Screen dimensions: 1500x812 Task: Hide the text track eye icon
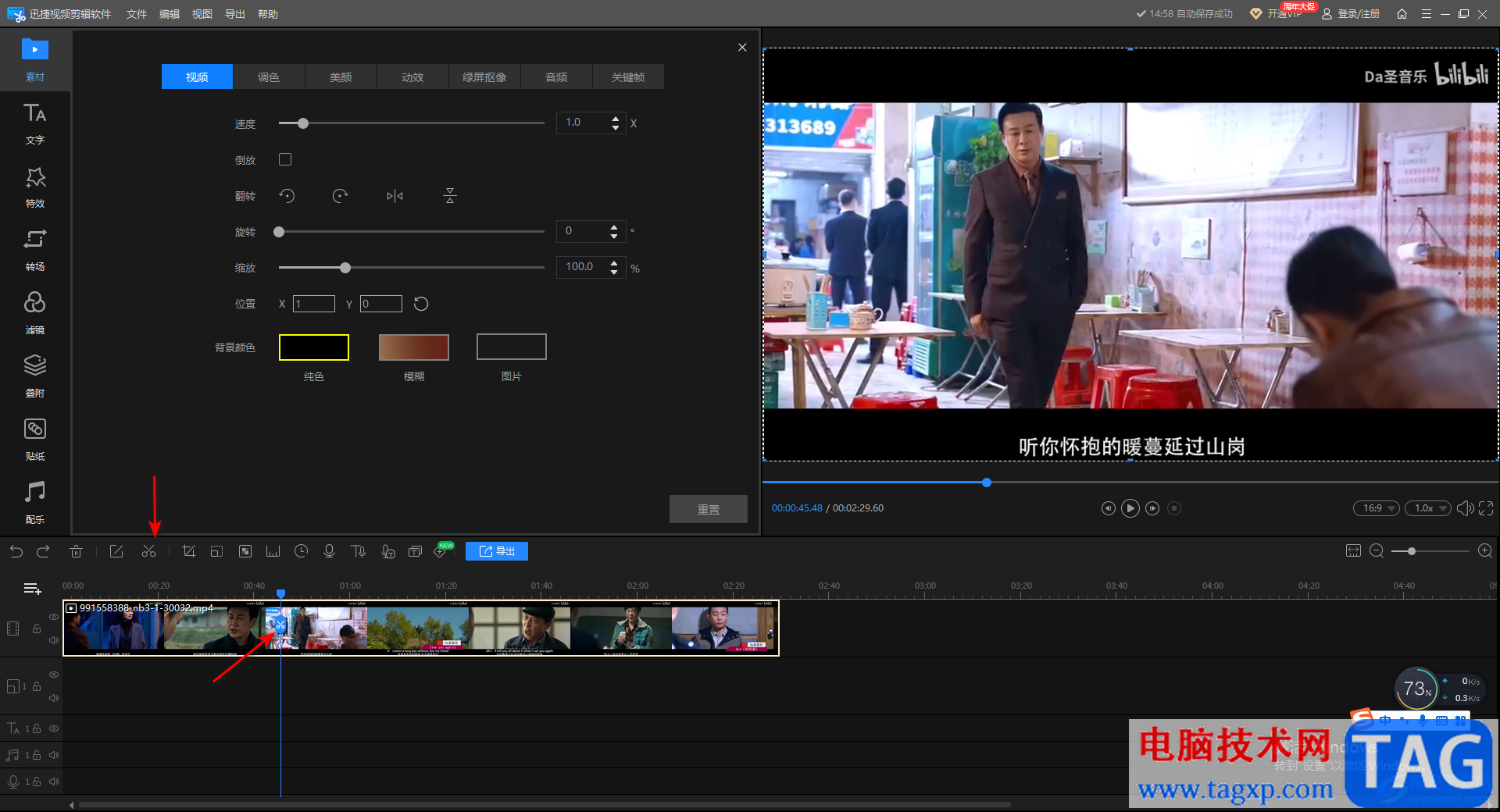pos(54,728)
